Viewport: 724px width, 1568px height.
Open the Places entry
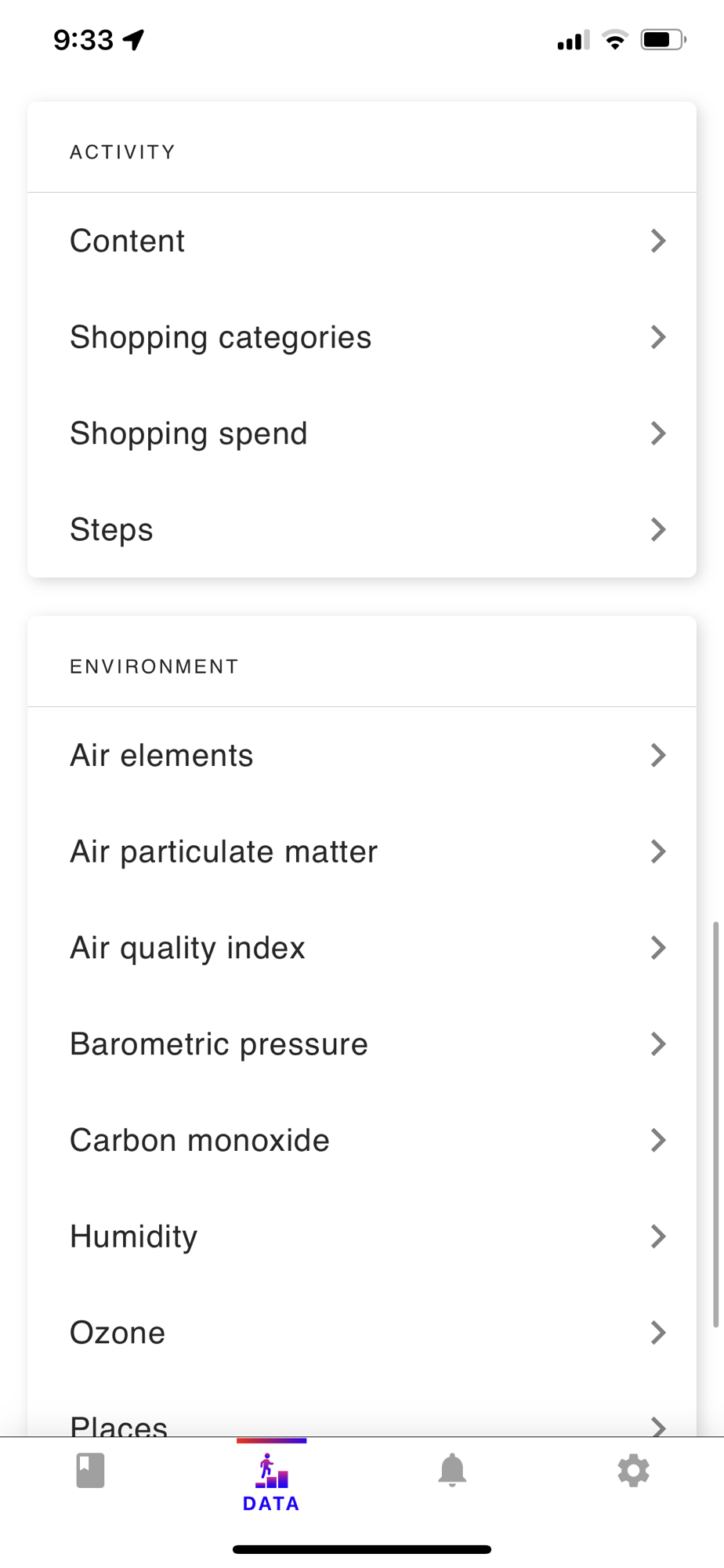(x=119, y=1425)
